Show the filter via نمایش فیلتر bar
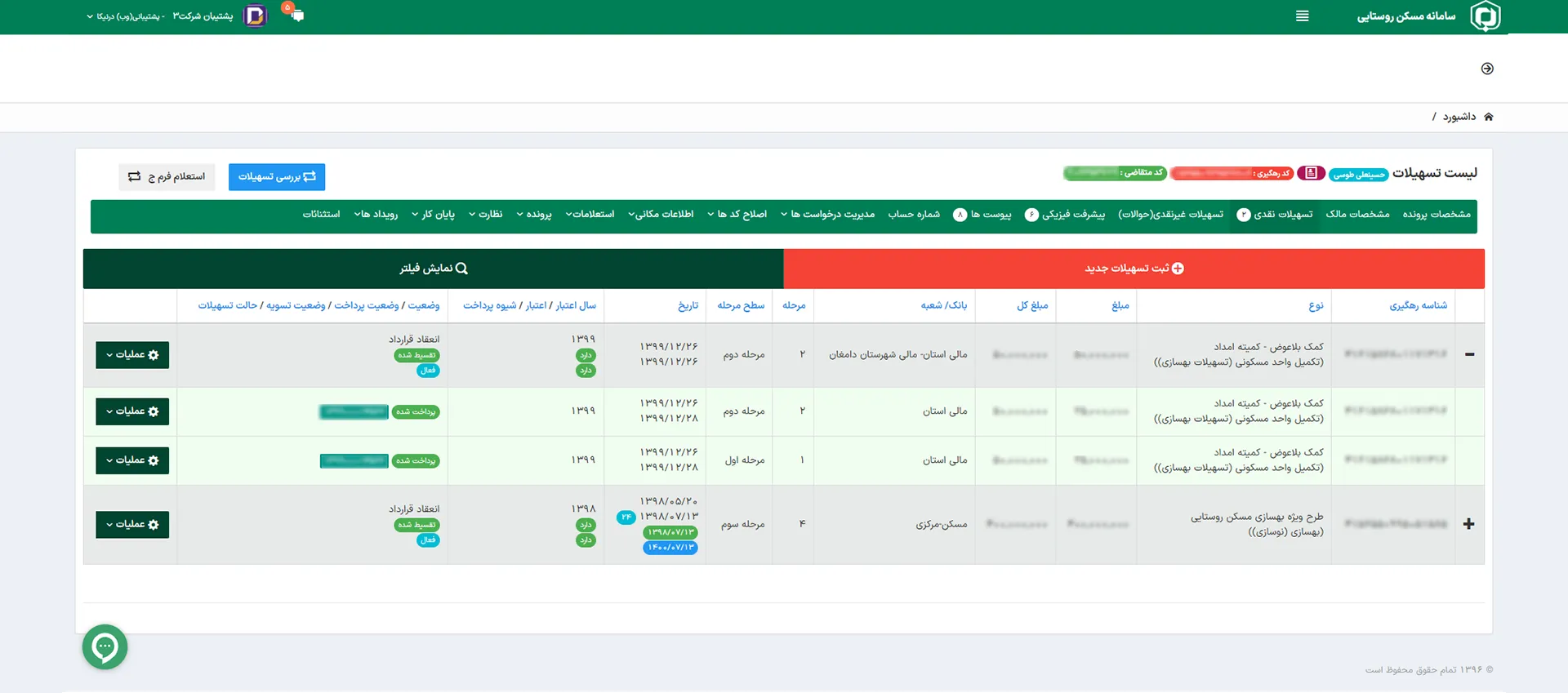 point(433,269)
